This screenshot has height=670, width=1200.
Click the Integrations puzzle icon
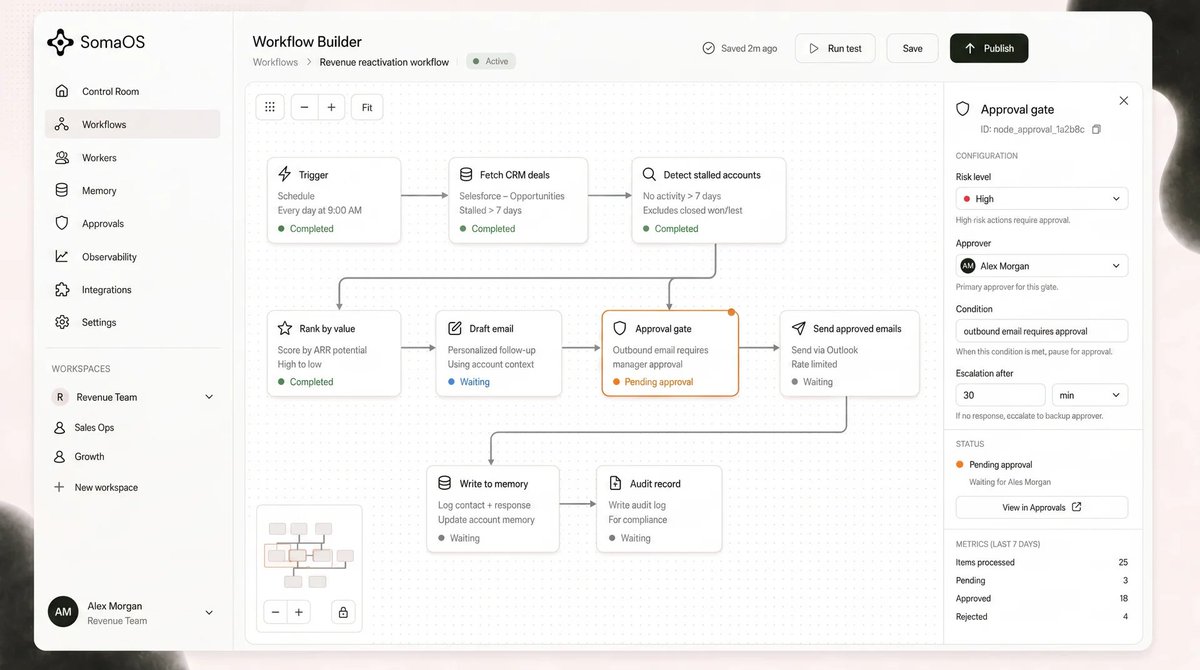(62, 289)
